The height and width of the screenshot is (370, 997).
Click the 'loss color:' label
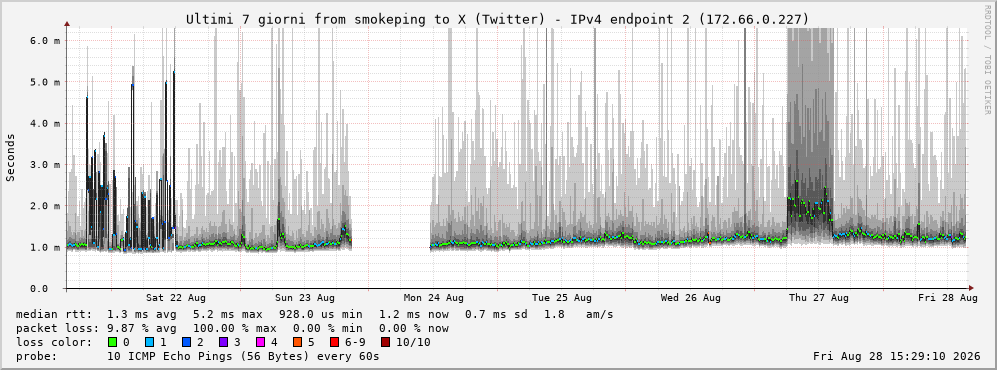[x=53, y=343]
